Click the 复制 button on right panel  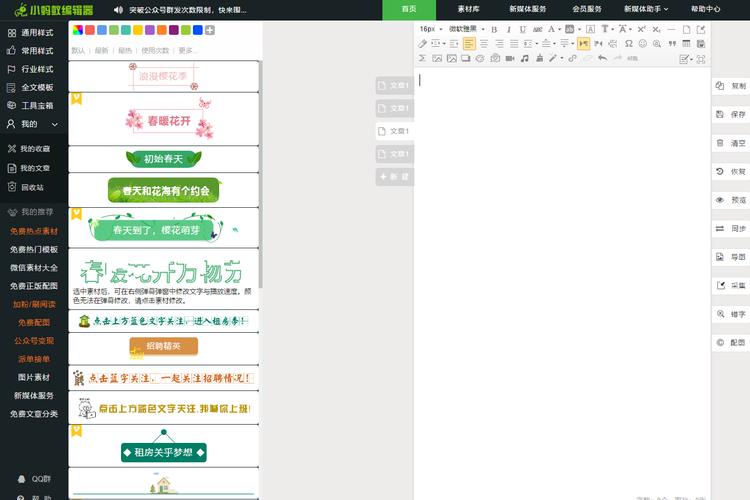pyautogui.click(x=731, y=86)
